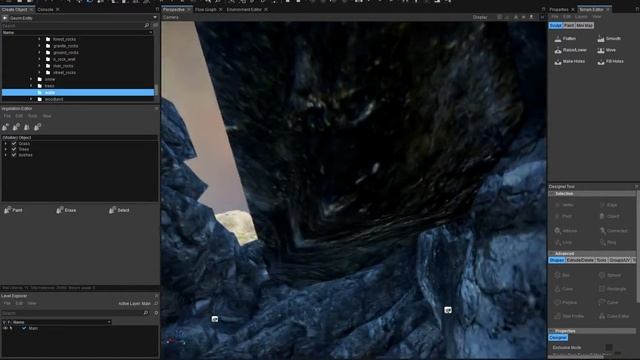This screenshot has height=360, width=640.
Task: Toggle the Grass vegetation checkbox
Action: pyautogui.click(x=14, y=144)
